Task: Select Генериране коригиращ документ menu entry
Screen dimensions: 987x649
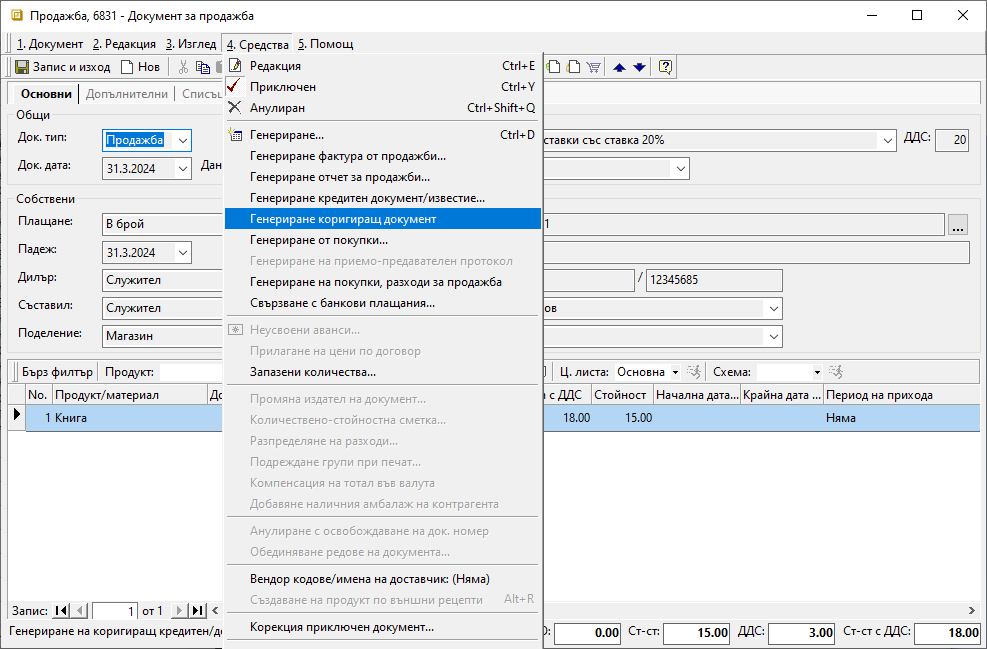Action: [x=342, y=219]
